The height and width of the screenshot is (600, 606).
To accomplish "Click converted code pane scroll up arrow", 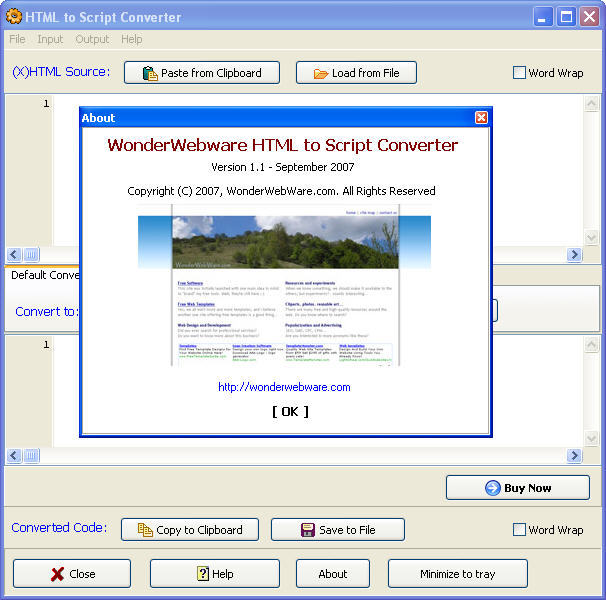I will coord(591,344).
